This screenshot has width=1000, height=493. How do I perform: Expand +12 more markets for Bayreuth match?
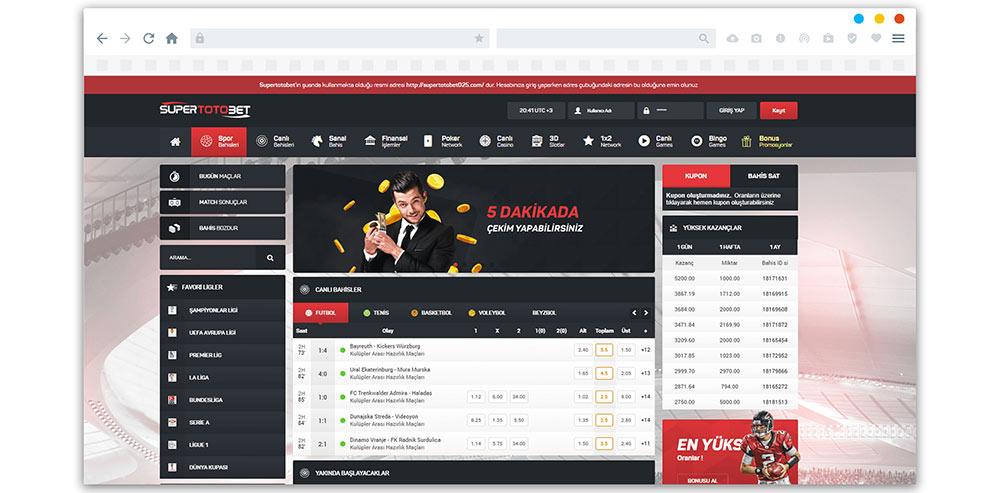645,350
